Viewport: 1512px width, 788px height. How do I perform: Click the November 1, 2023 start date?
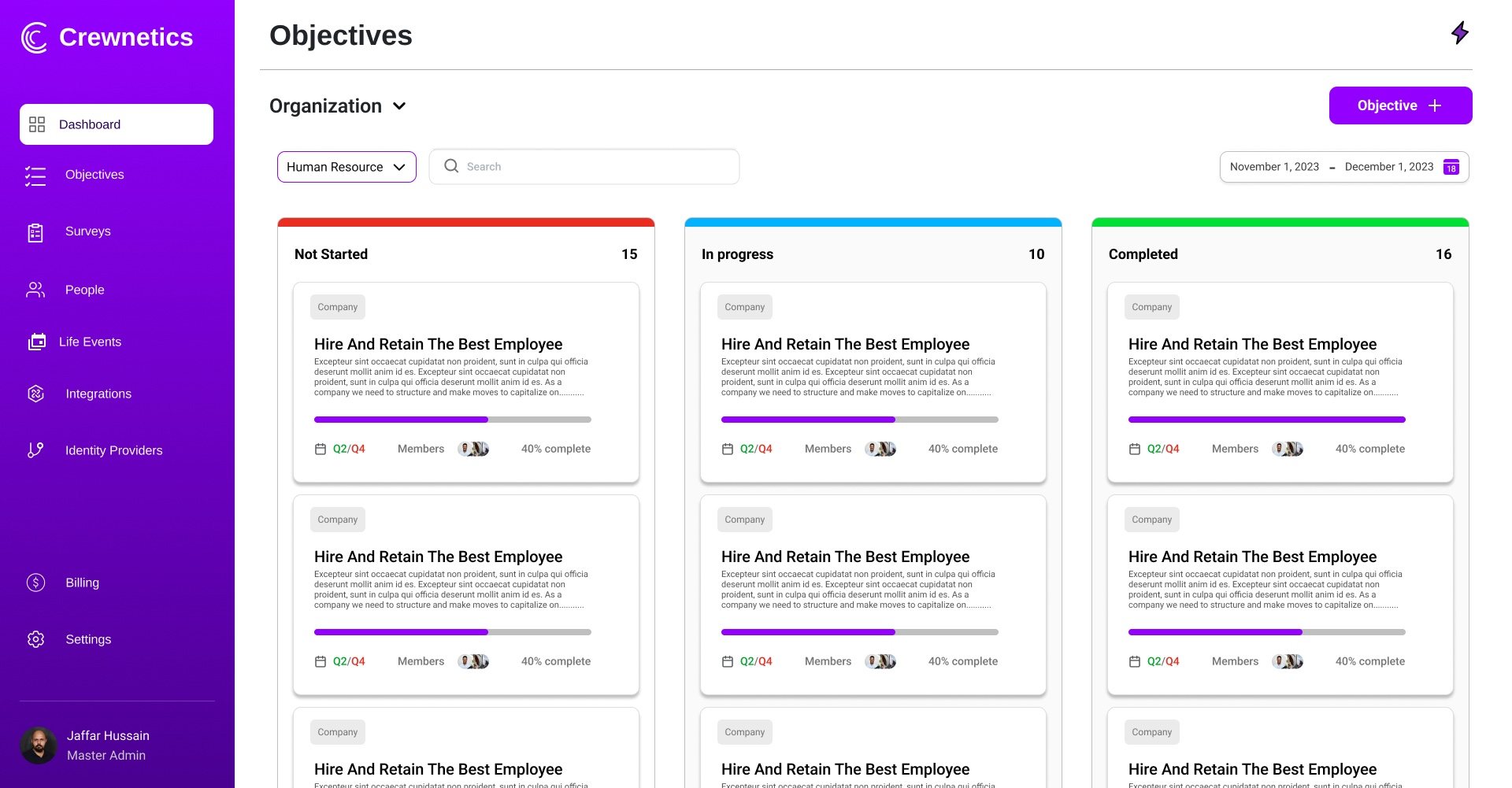[x=1274, y=167]
